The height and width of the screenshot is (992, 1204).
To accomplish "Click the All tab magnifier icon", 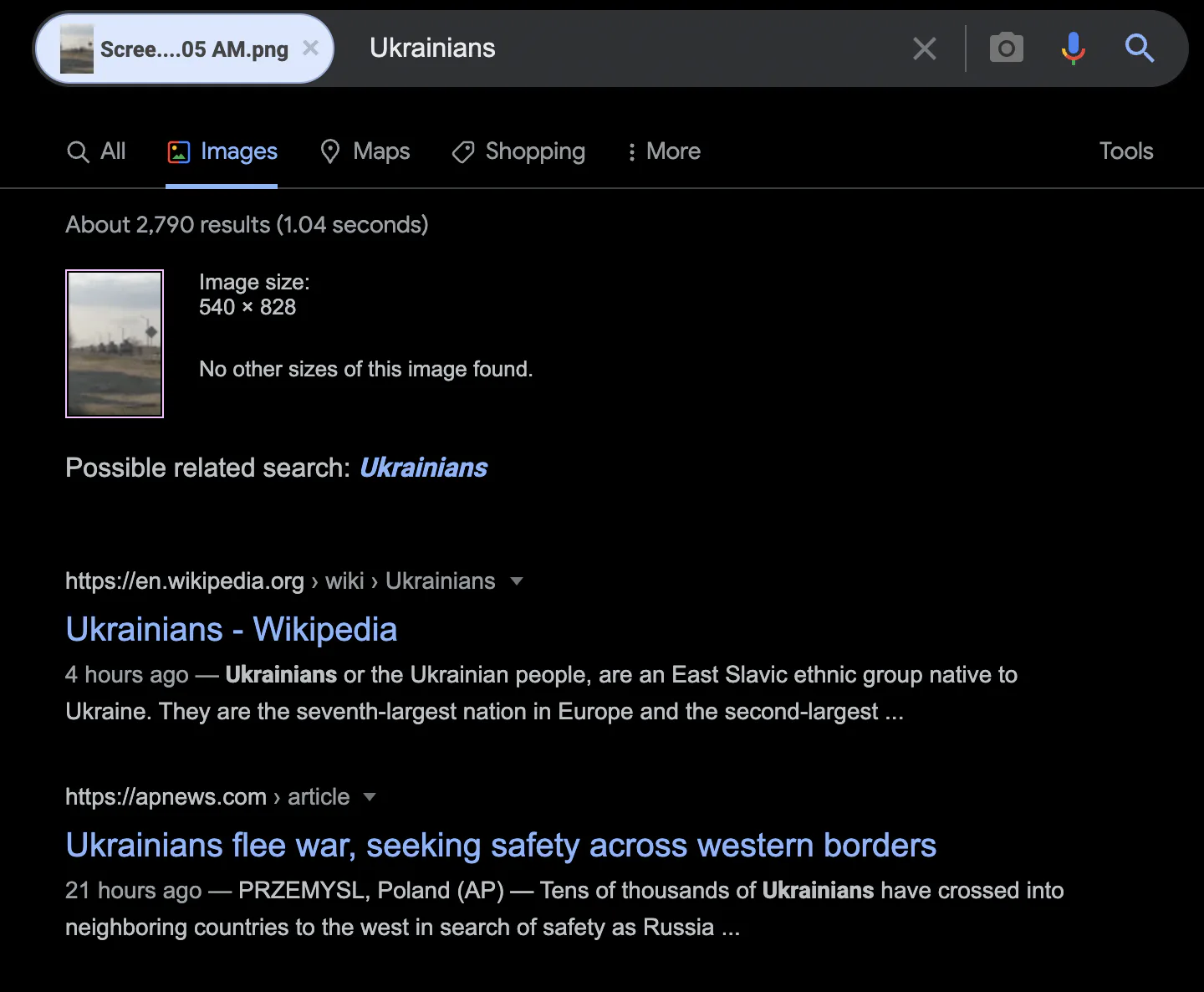I will tap(78, 152).
